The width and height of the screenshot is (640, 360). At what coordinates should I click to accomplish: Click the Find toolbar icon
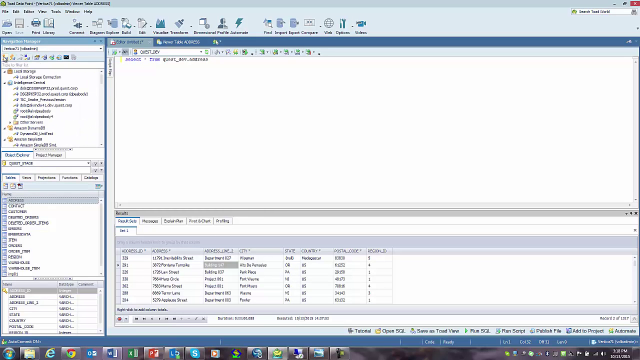pyautogui.click(x=268, y=27)
